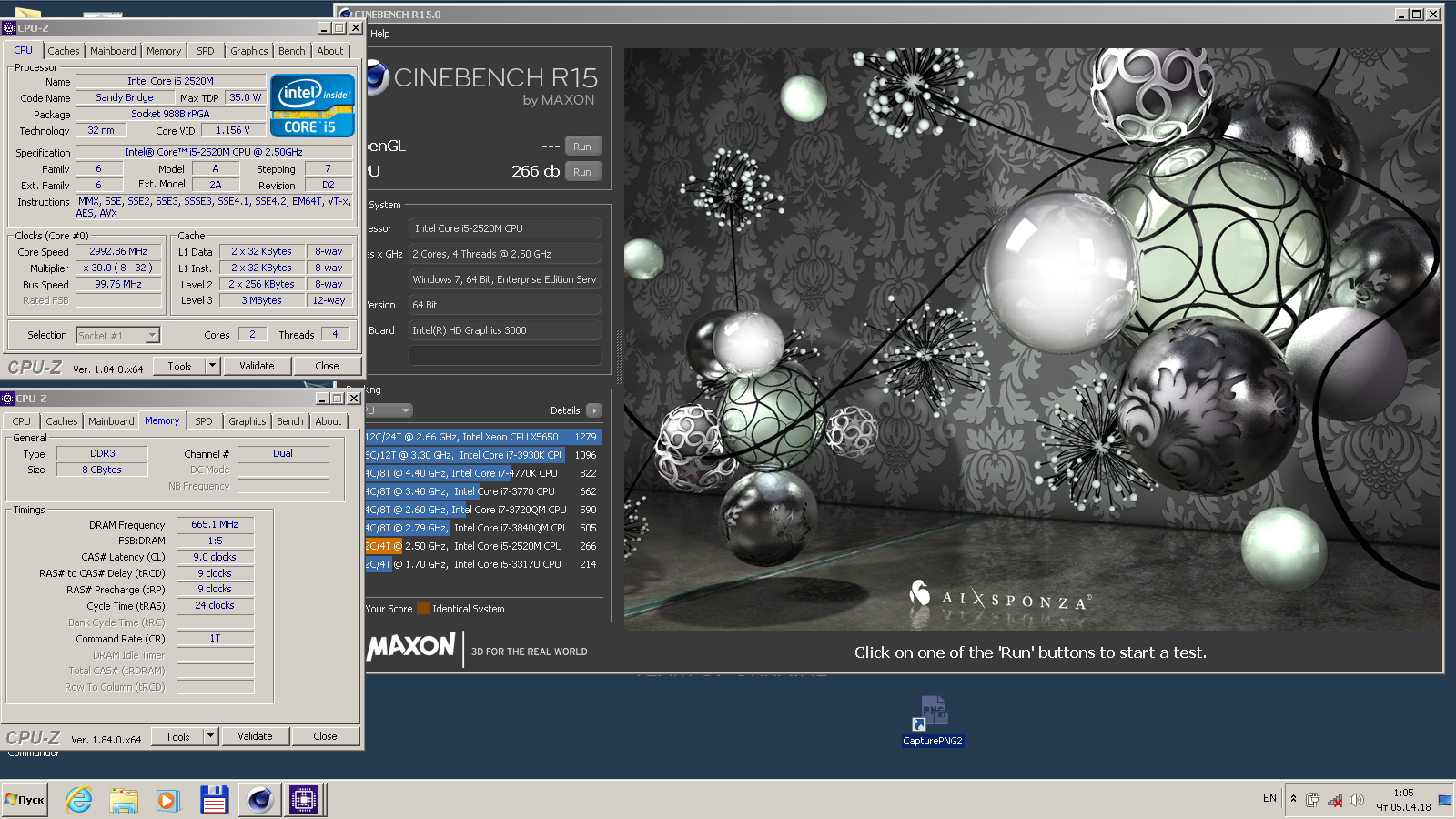Click the volume speaker tray icon

1356,800
